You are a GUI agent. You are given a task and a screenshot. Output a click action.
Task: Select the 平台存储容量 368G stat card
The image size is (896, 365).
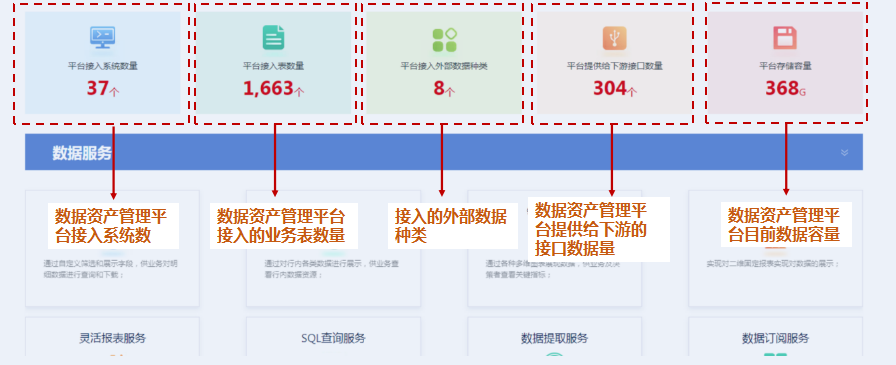point(785,62)
